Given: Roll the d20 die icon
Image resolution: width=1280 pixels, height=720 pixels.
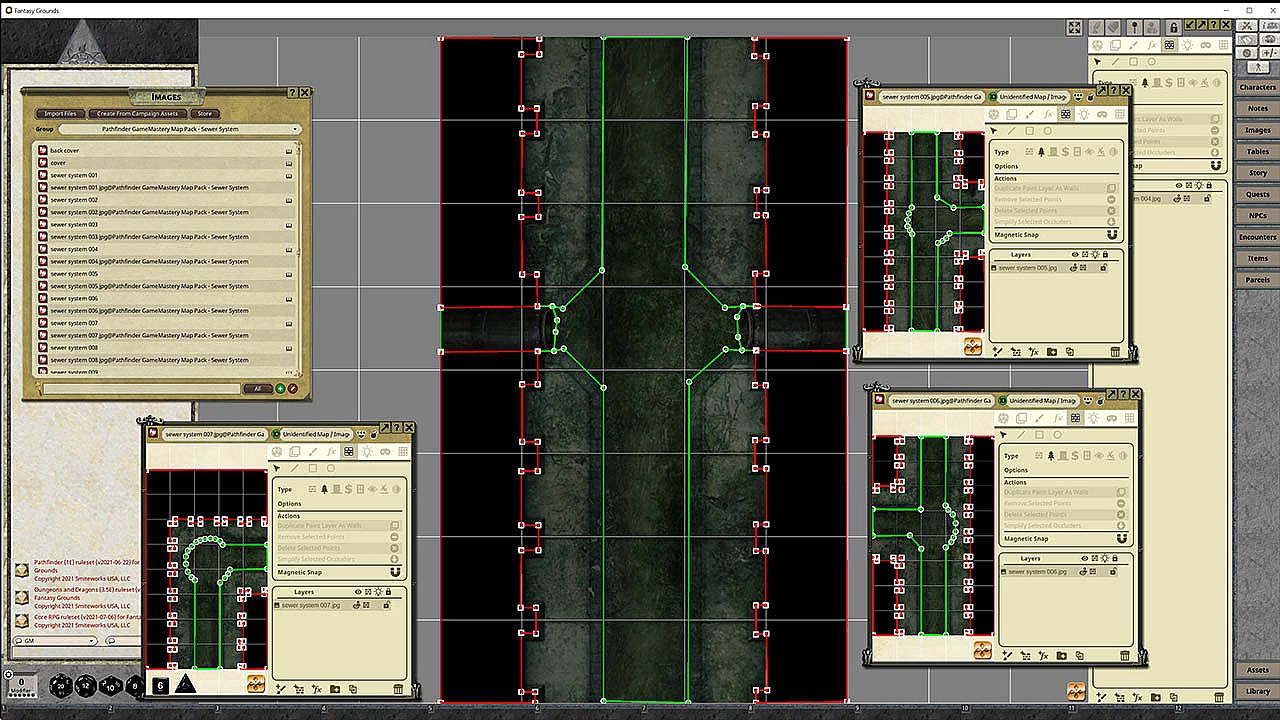Looking at the screenshot, I should pos(61,686).
